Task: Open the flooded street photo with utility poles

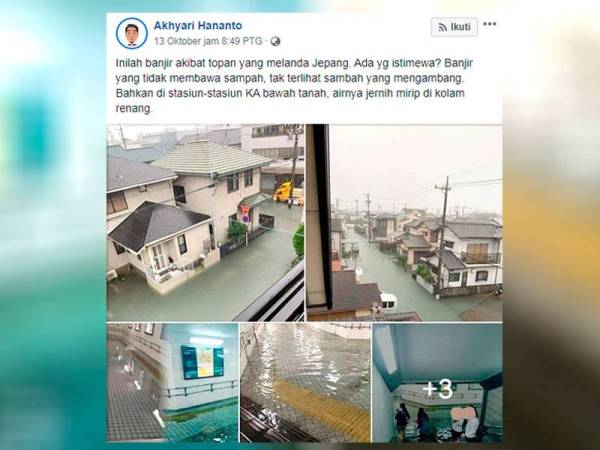Action: click(404, 223)
